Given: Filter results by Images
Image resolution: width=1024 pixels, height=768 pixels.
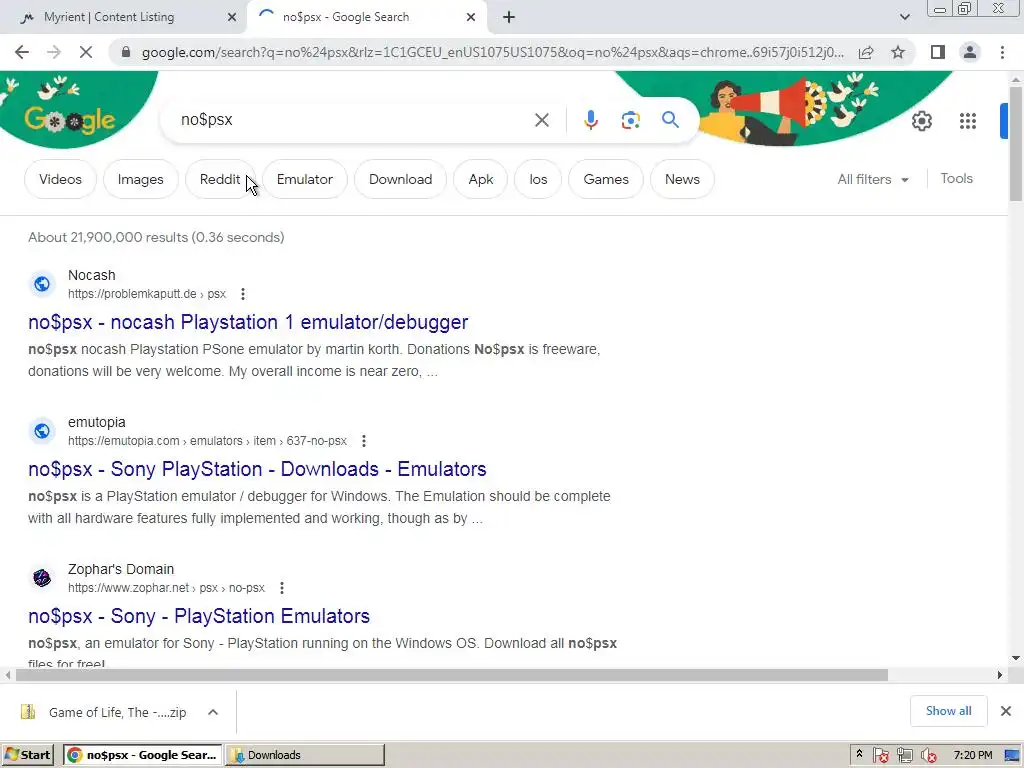Looking at the screenshot, I should tap(140, 179).
